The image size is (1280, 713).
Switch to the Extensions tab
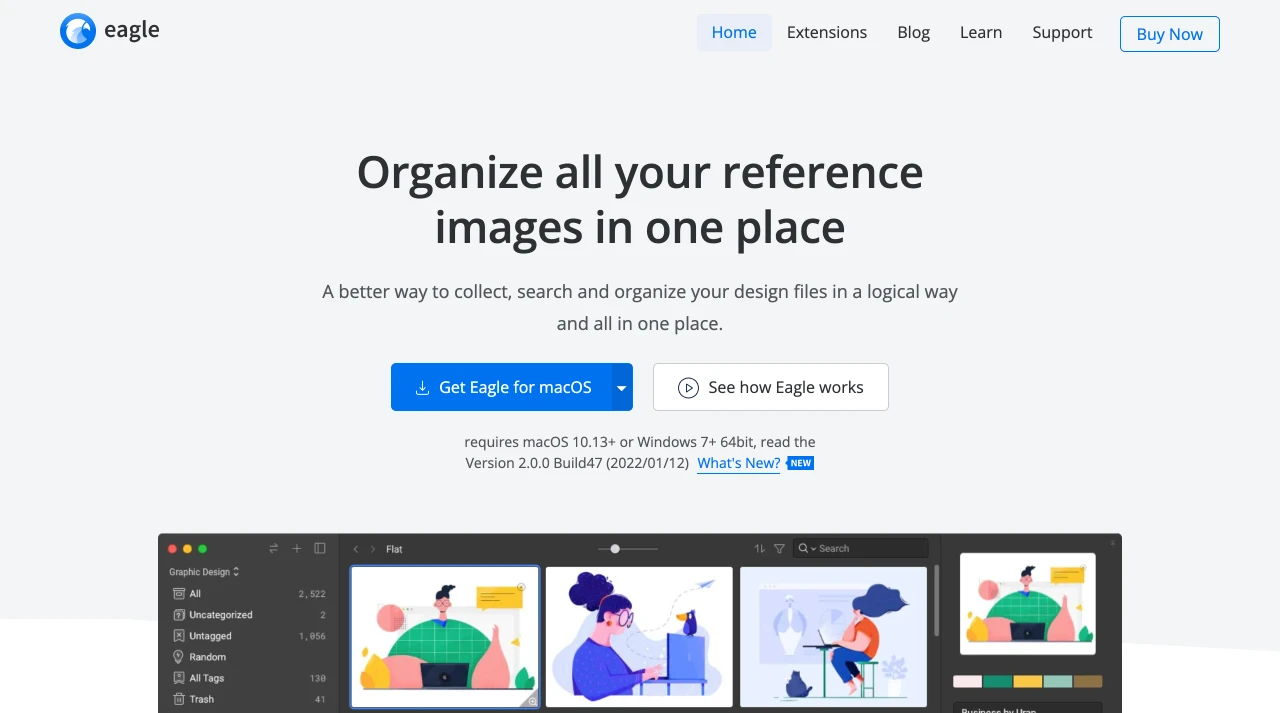827,32
